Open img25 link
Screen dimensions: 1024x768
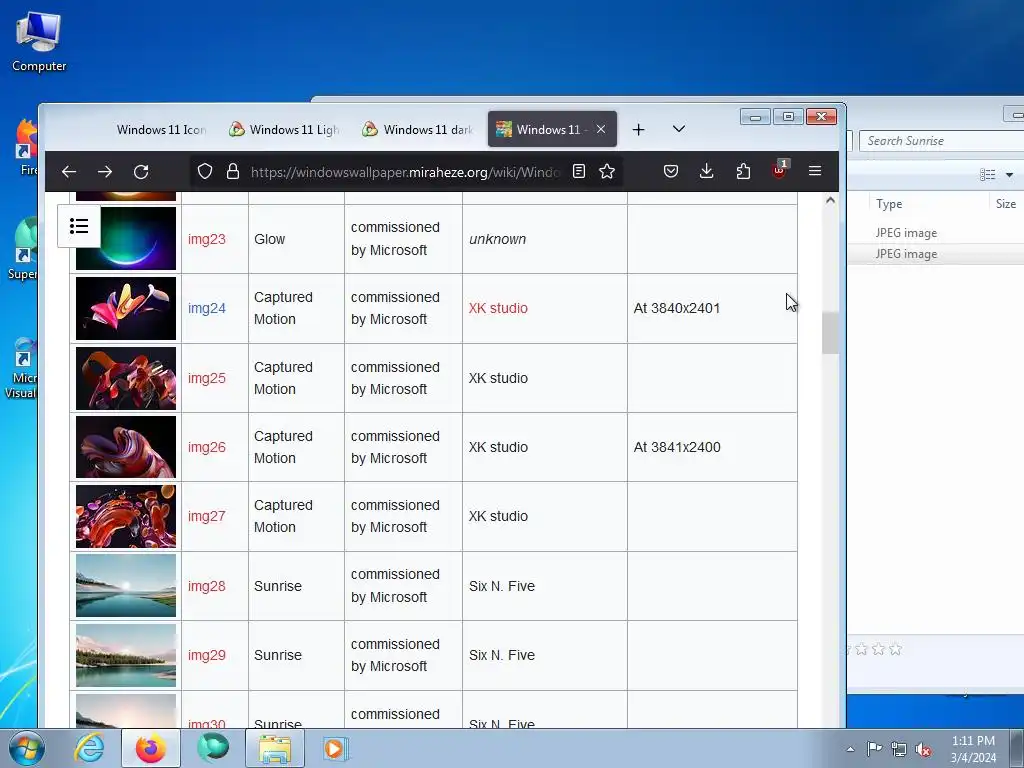click(206, 378)
